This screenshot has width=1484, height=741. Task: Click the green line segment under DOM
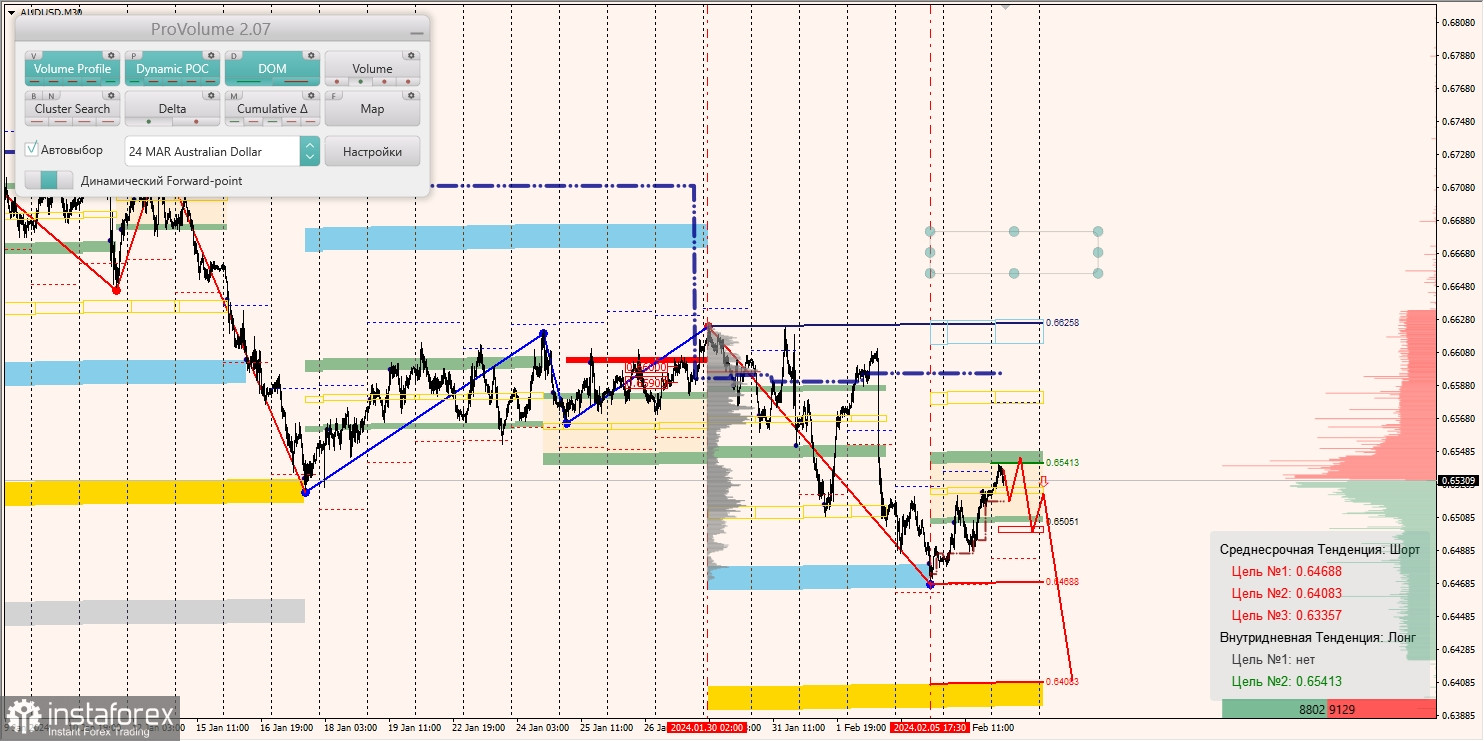coord(248,81)
